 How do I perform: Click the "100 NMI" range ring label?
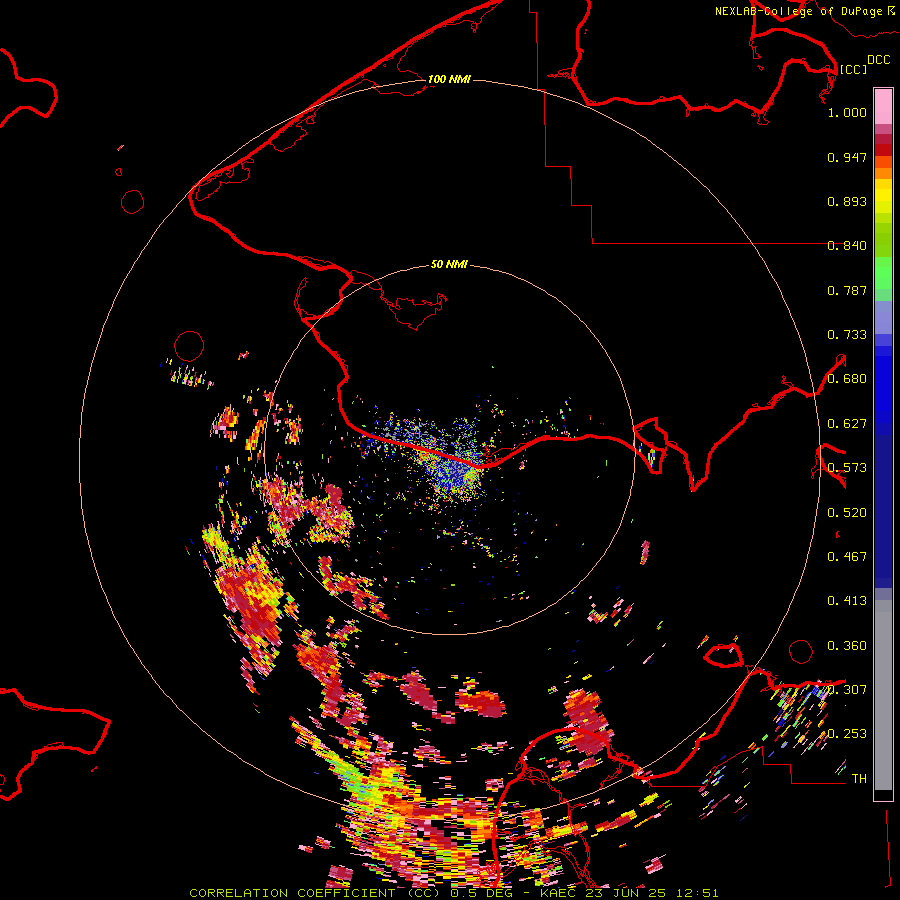click(449, 79)
